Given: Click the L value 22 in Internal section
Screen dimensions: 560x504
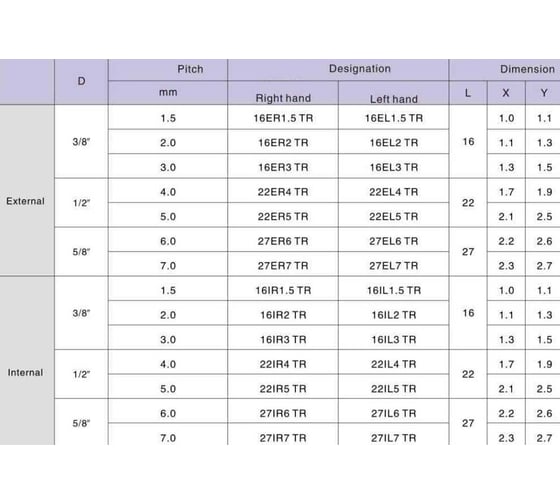Looking at the screenshot, I should click(468, 374).
